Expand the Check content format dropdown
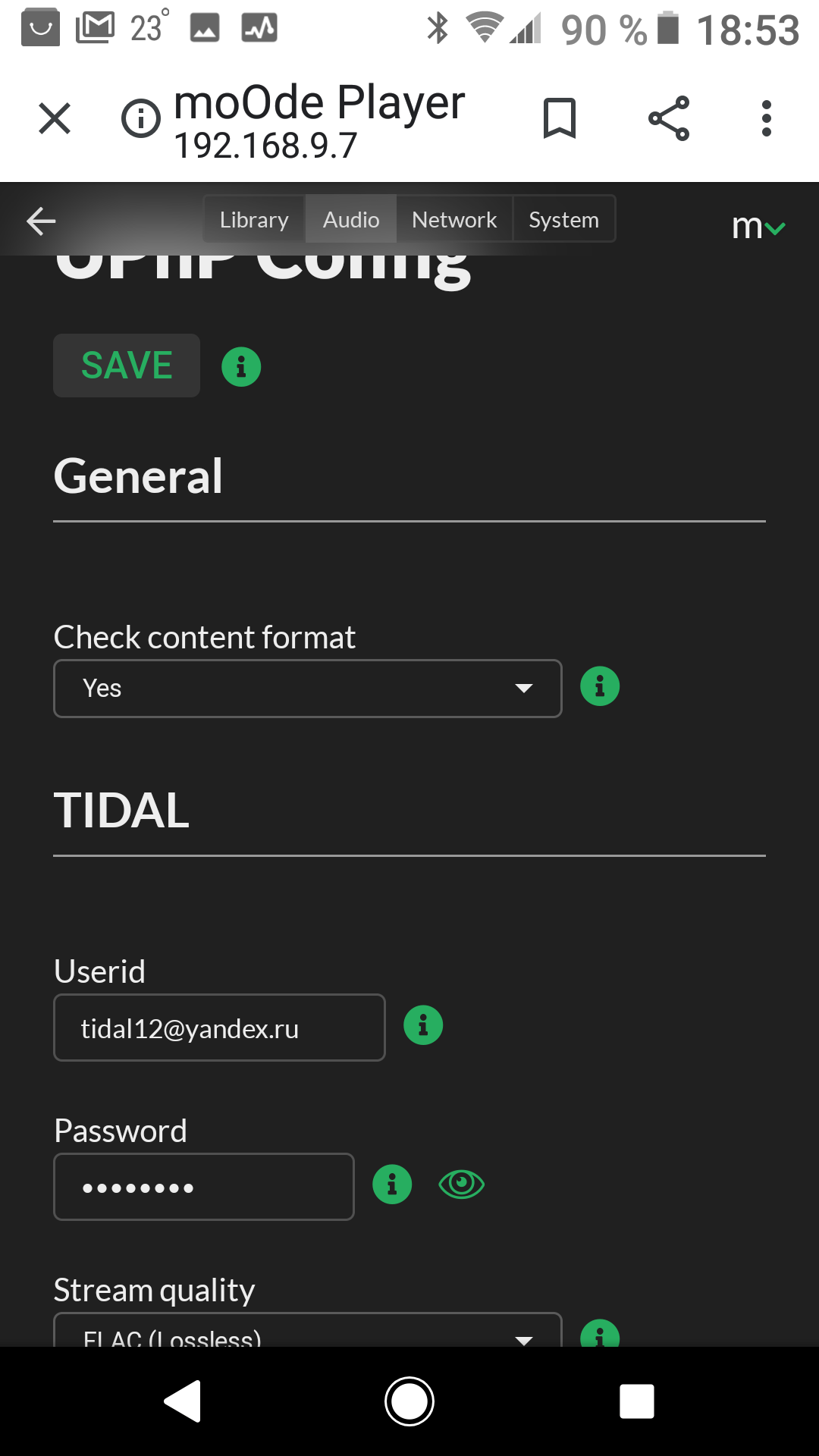 (x=308, y=689)
